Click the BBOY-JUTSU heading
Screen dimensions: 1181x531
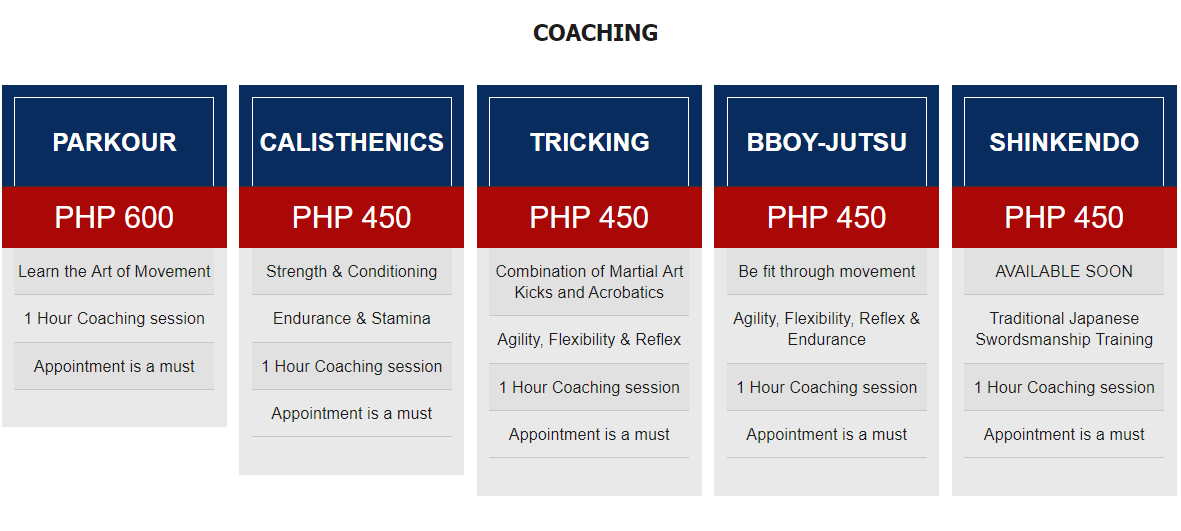[x=826, y=142]
